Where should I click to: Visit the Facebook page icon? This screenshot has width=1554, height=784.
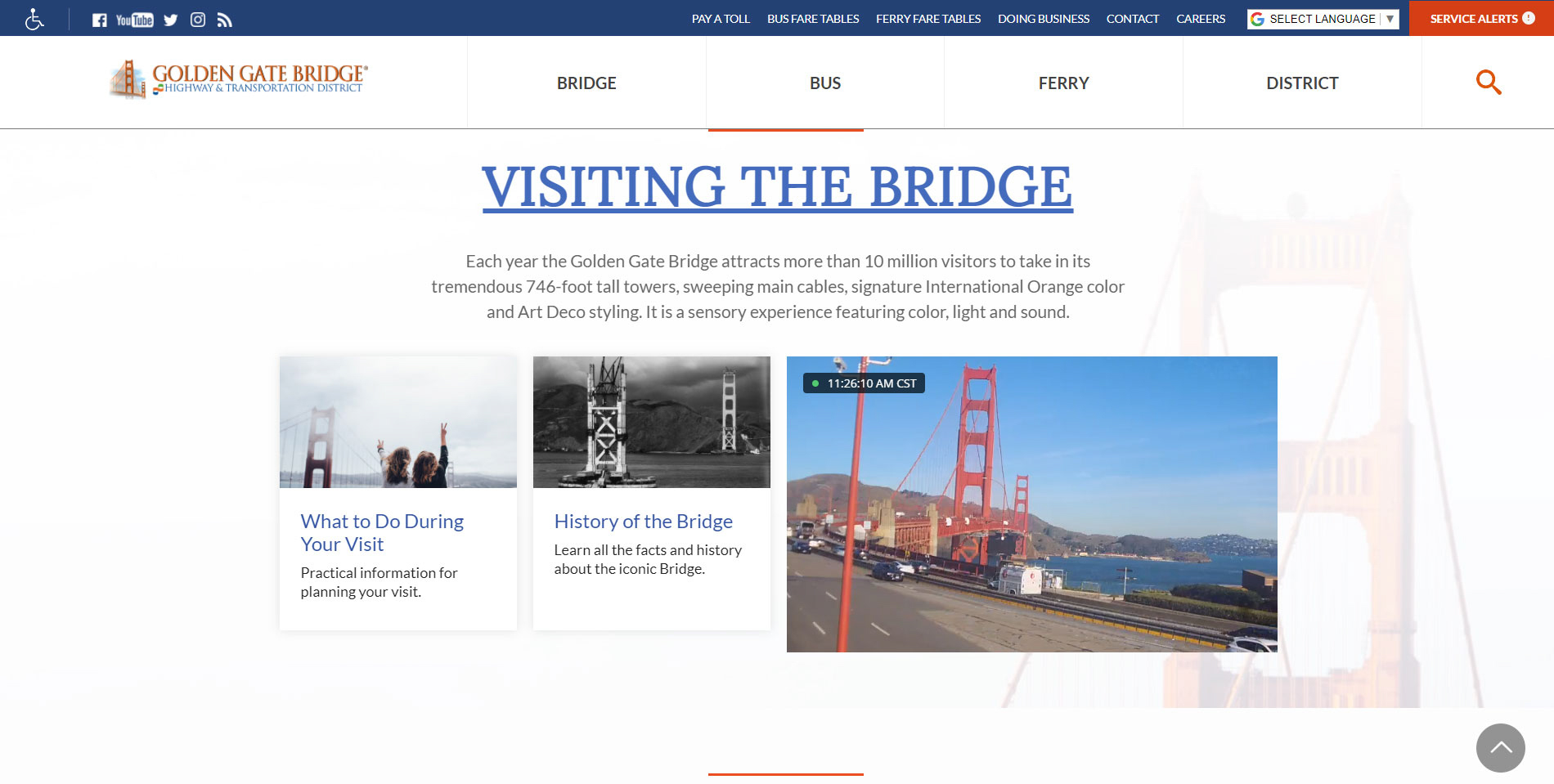(x=99, y=20)
